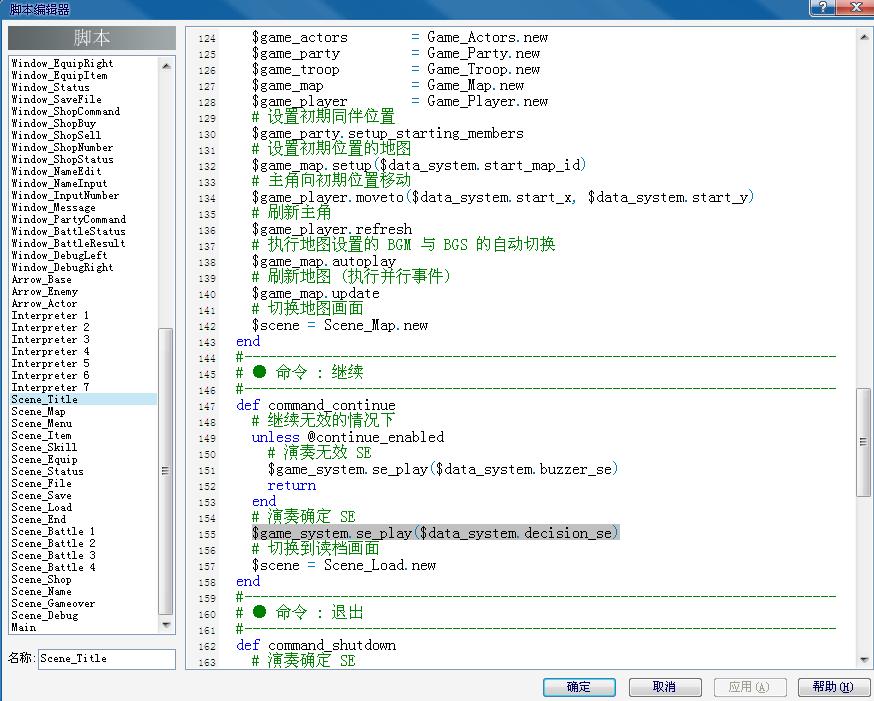Select Scene_Map in the script list
Image resolution: width=874 pixels, height=701 pixels.
tap(38, 411)
